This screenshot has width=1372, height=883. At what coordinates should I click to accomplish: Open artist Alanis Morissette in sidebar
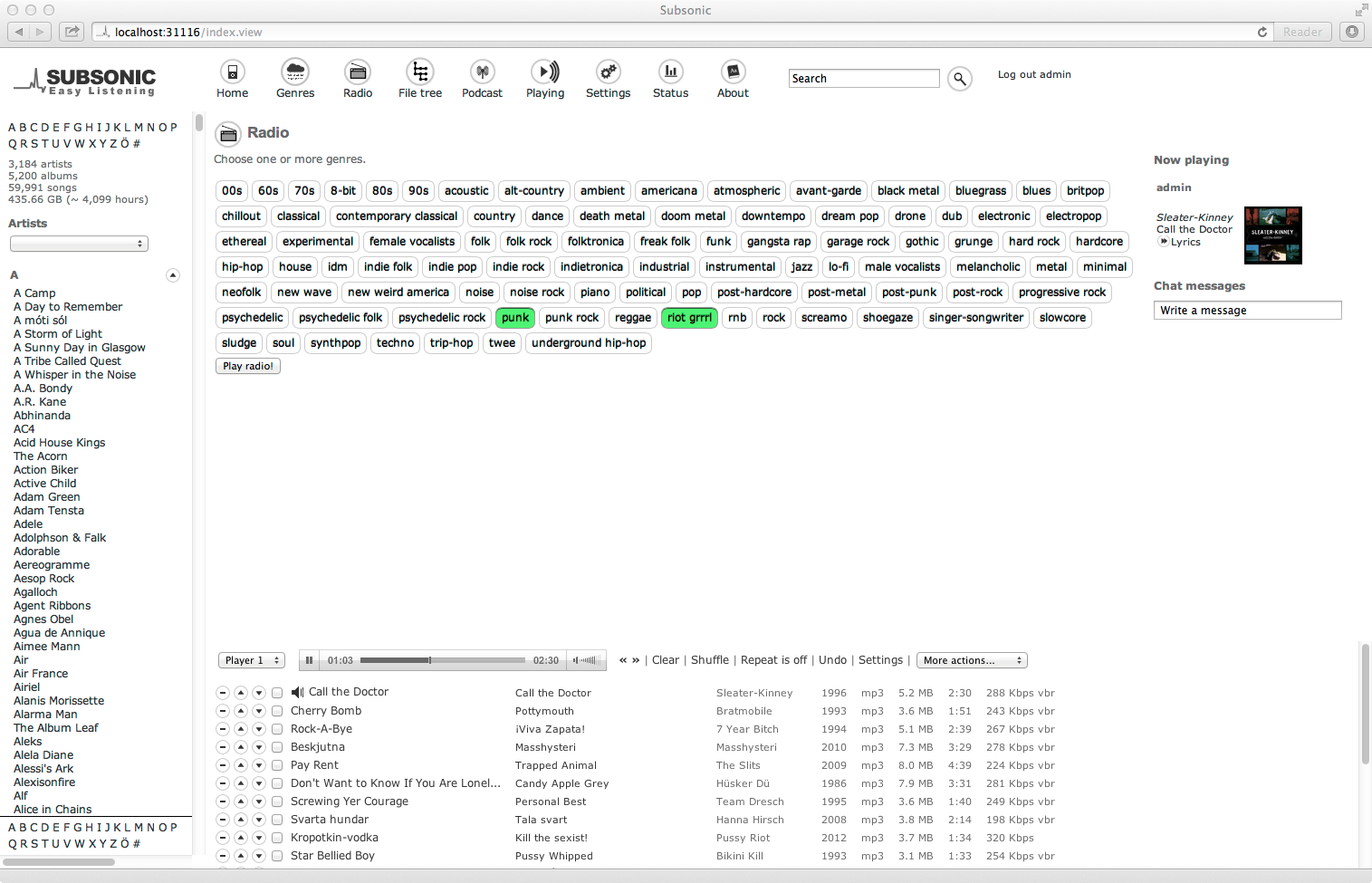click(59, 701)
